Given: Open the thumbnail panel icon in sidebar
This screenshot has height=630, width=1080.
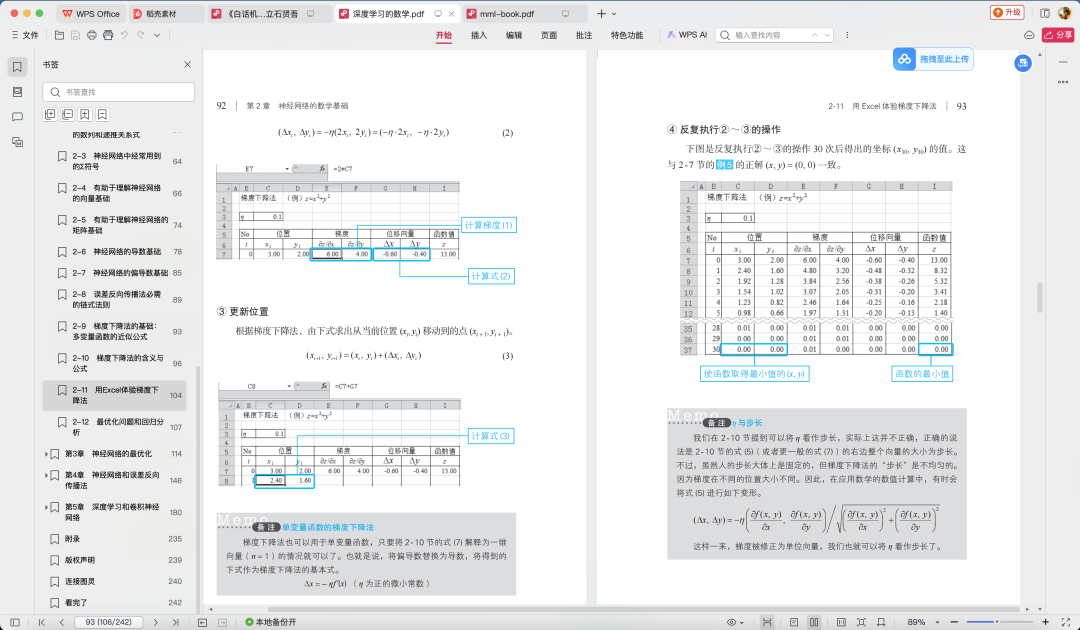Looking at the screenshot, I should [17, 92].
